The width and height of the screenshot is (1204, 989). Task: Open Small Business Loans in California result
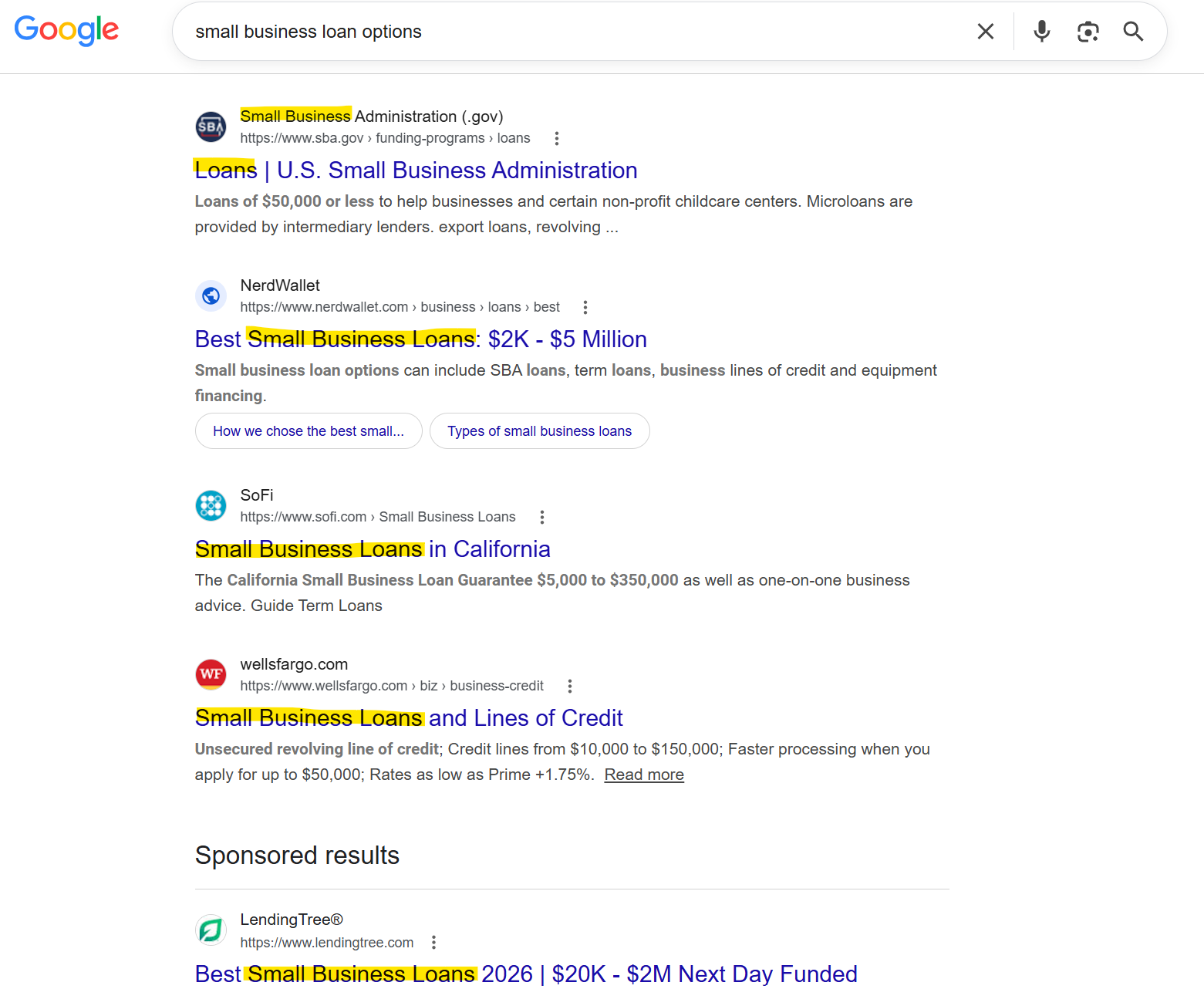click(x=373, y=549)
